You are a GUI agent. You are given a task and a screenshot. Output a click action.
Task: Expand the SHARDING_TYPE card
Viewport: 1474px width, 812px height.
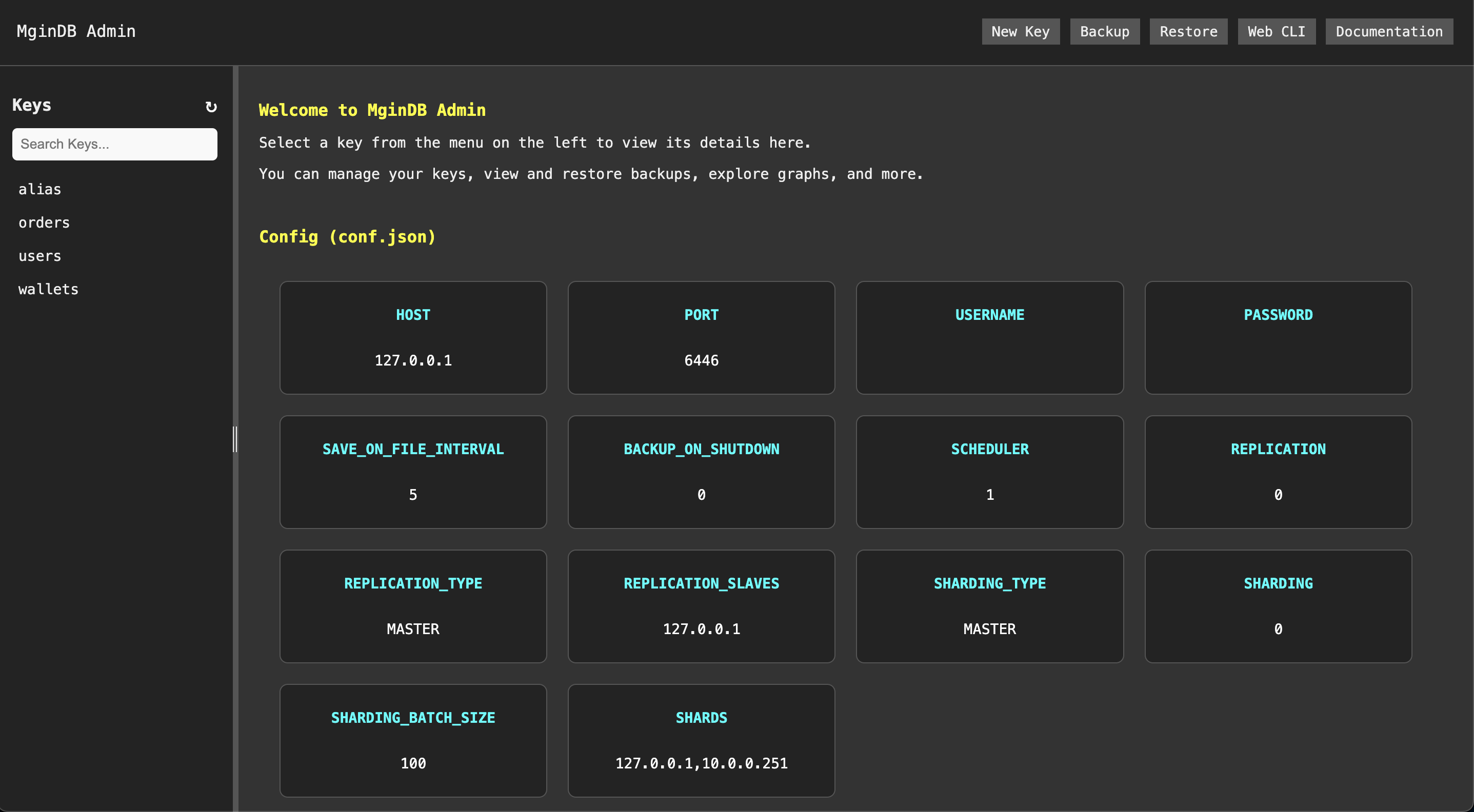(x=989, y=606)
